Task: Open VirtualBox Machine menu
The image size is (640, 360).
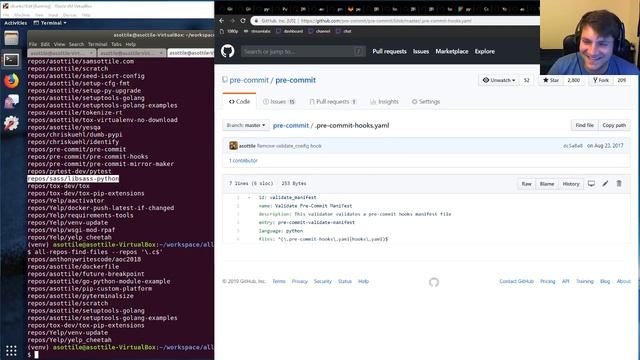Action: click(x=22, y=15)
